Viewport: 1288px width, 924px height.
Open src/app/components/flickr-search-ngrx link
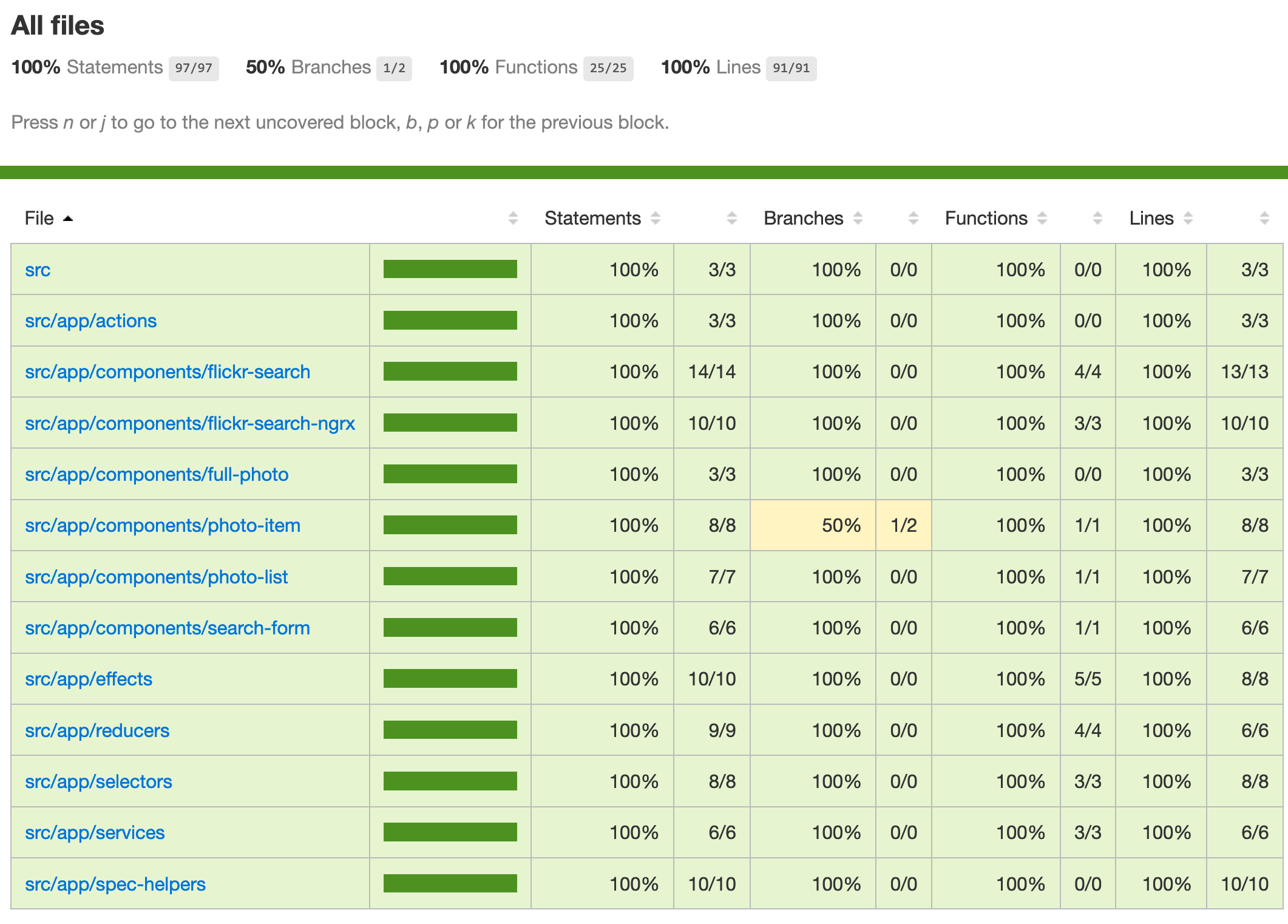click(189, 424)
